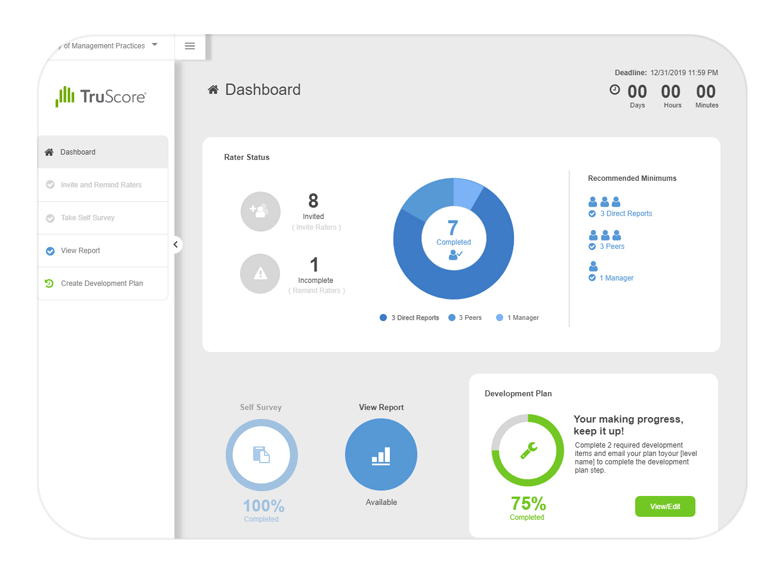Screen dimensions: 776x572
Task: Click the hamburger menu icon
Action: point(190,46)
